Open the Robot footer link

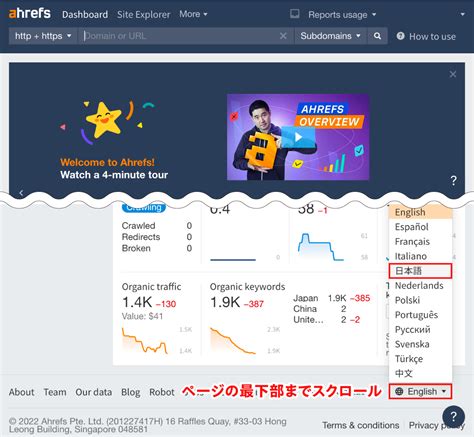tap(162, 392)
